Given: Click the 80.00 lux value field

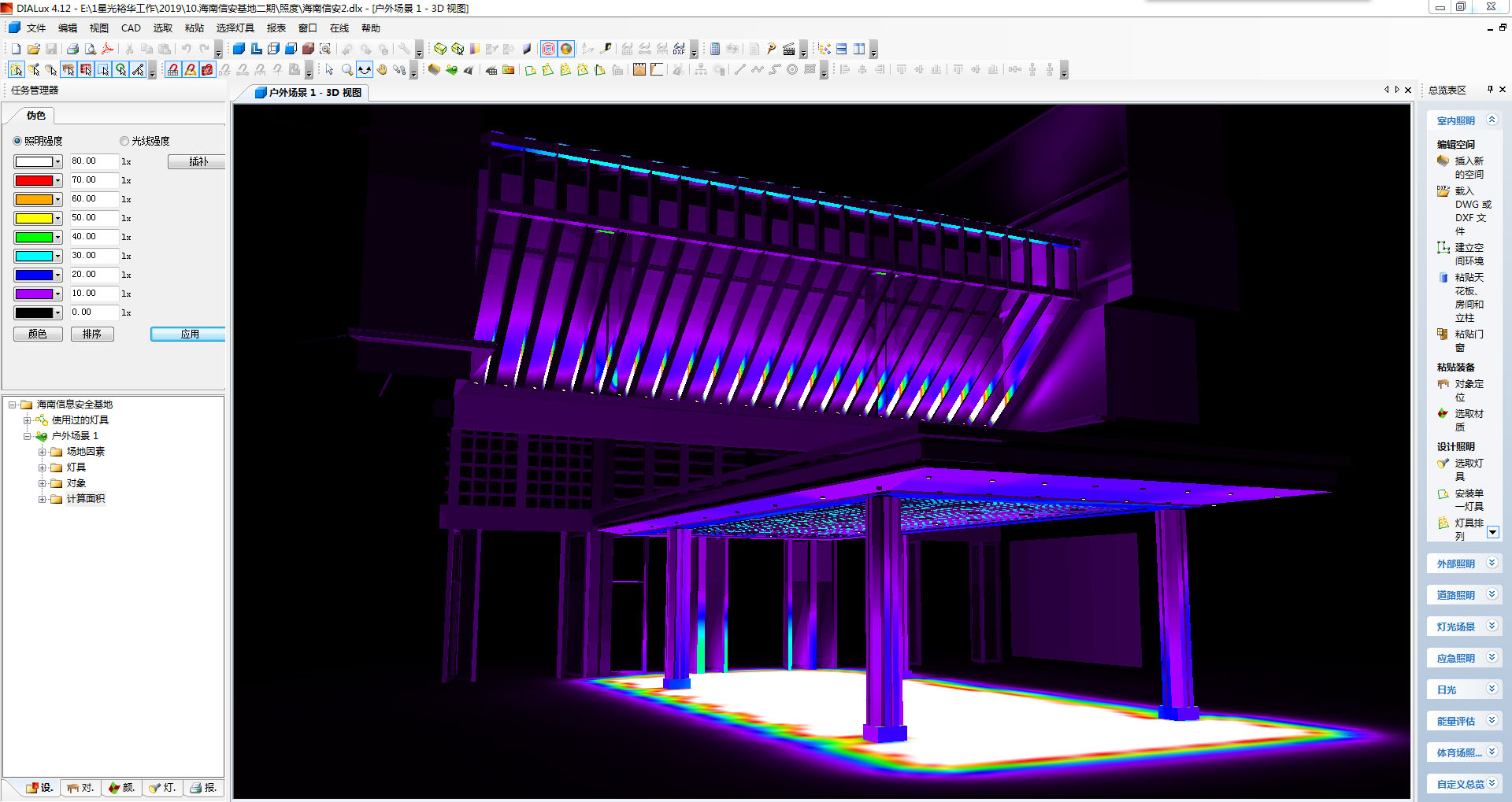Looking at the screenshot, I should pyautogui.click(x=93, y=161).
